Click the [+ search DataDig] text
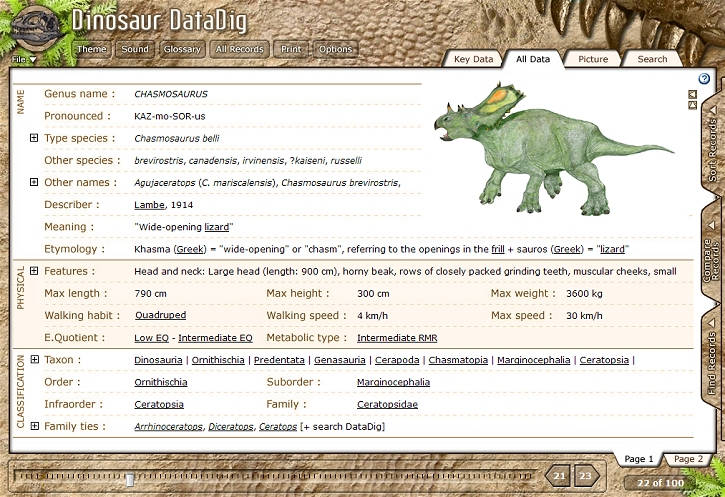This screenshot has width=725, height=497. tap(342, 427)
